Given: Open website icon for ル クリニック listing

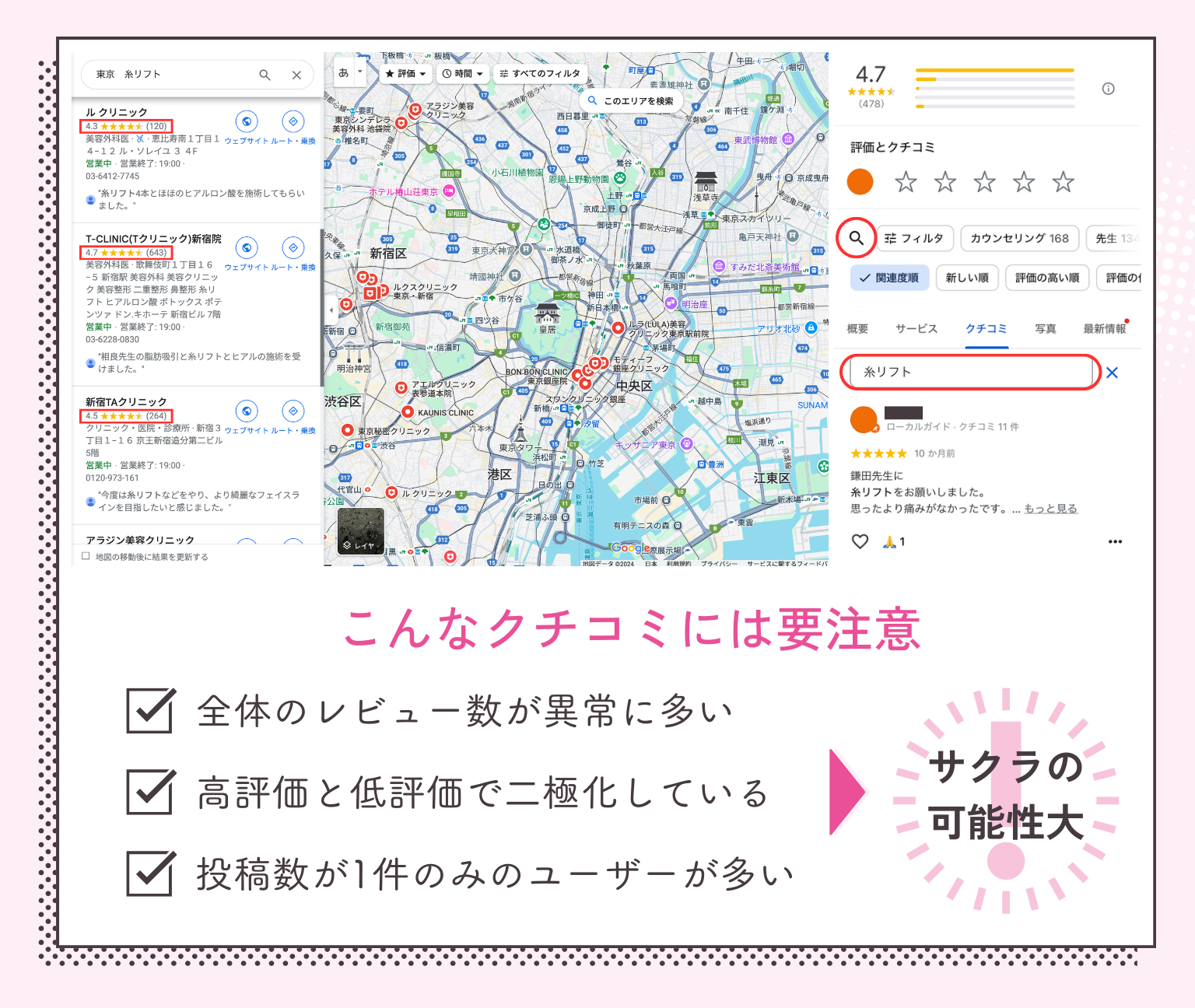Looking at the screenshot, I should [x=247, y=121].
